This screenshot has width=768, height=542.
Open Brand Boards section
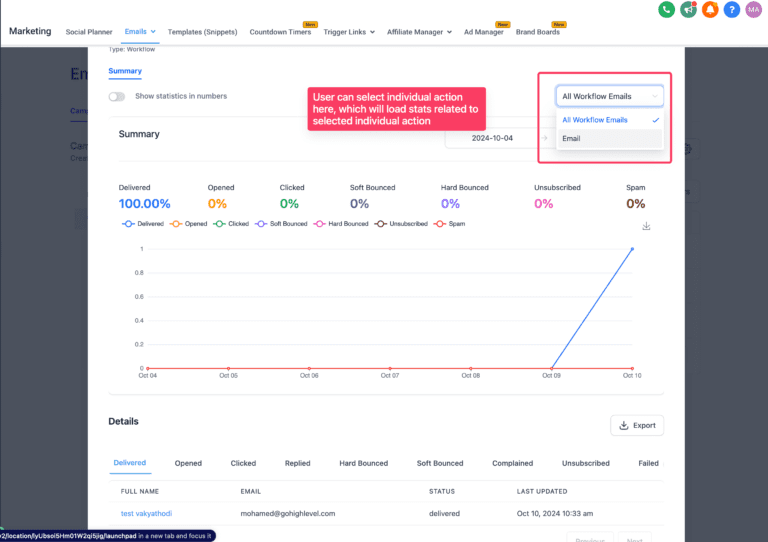pyautogui.click(x=537, y=32)
